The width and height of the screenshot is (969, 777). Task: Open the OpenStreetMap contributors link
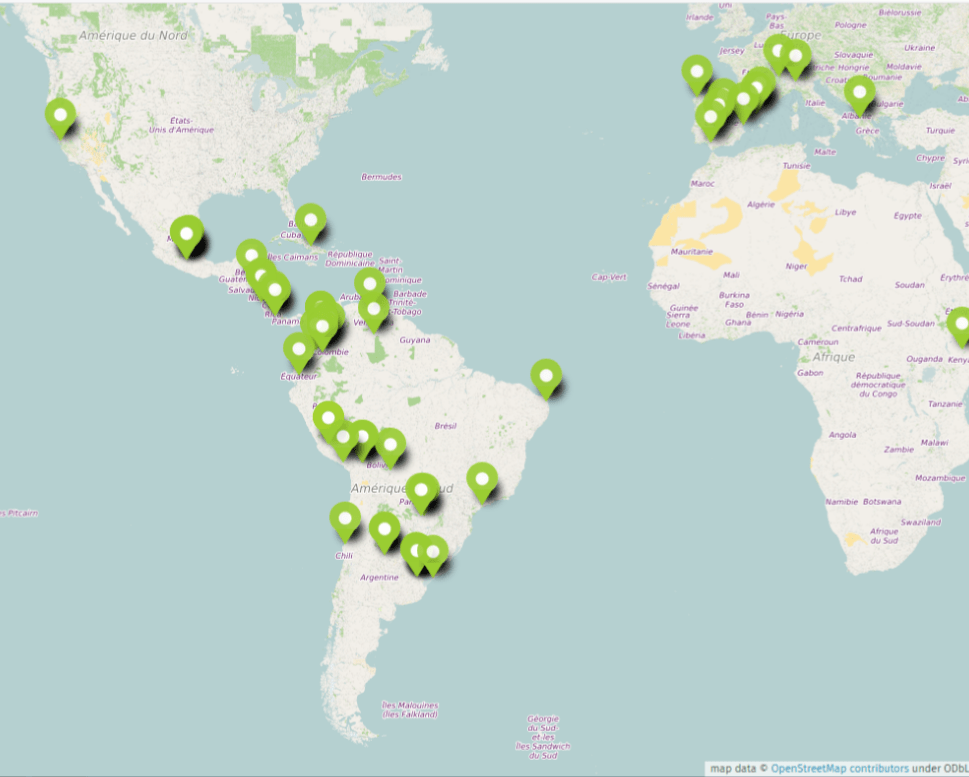coord(839,769)
